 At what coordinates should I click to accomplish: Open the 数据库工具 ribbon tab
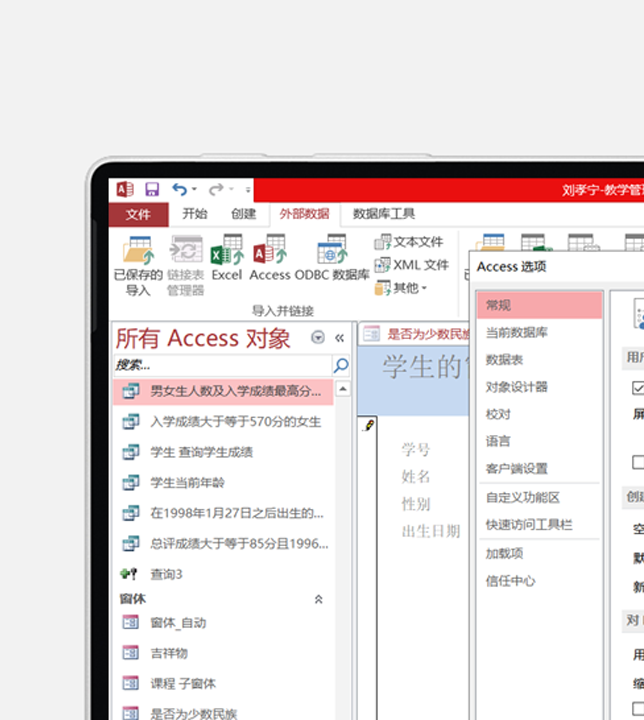(x=384, y=214)
